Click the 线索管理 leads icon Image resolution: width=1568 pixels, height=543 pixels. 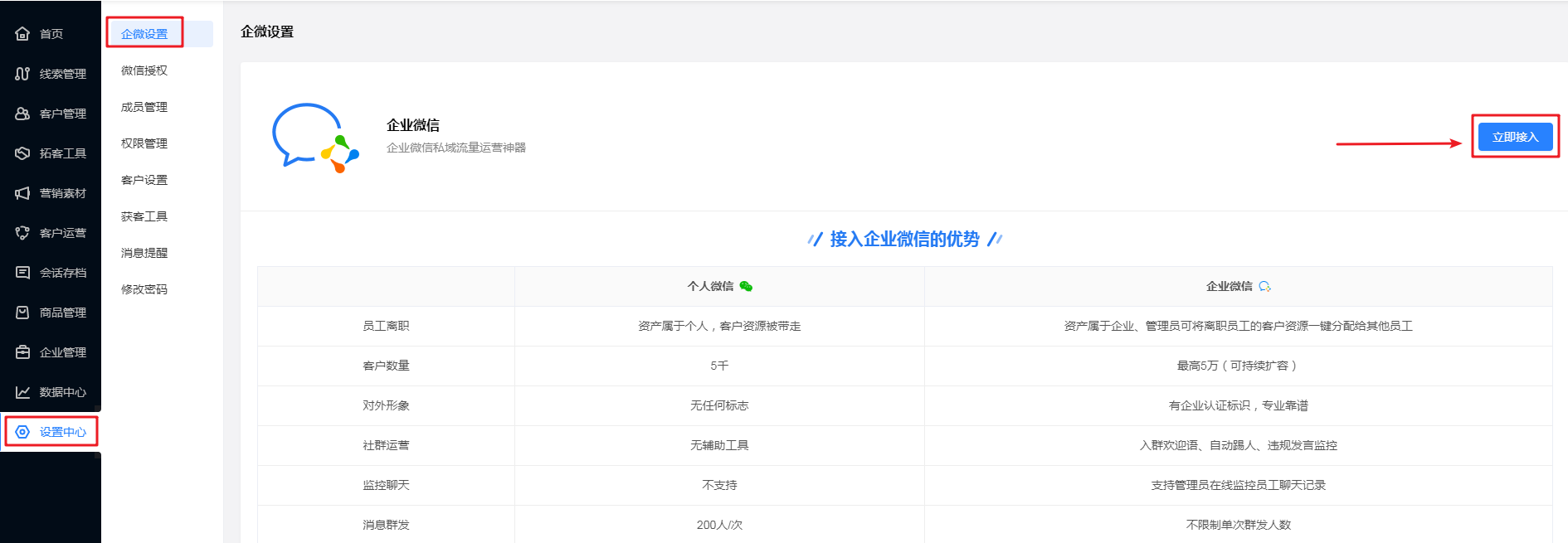coord(22,74)
